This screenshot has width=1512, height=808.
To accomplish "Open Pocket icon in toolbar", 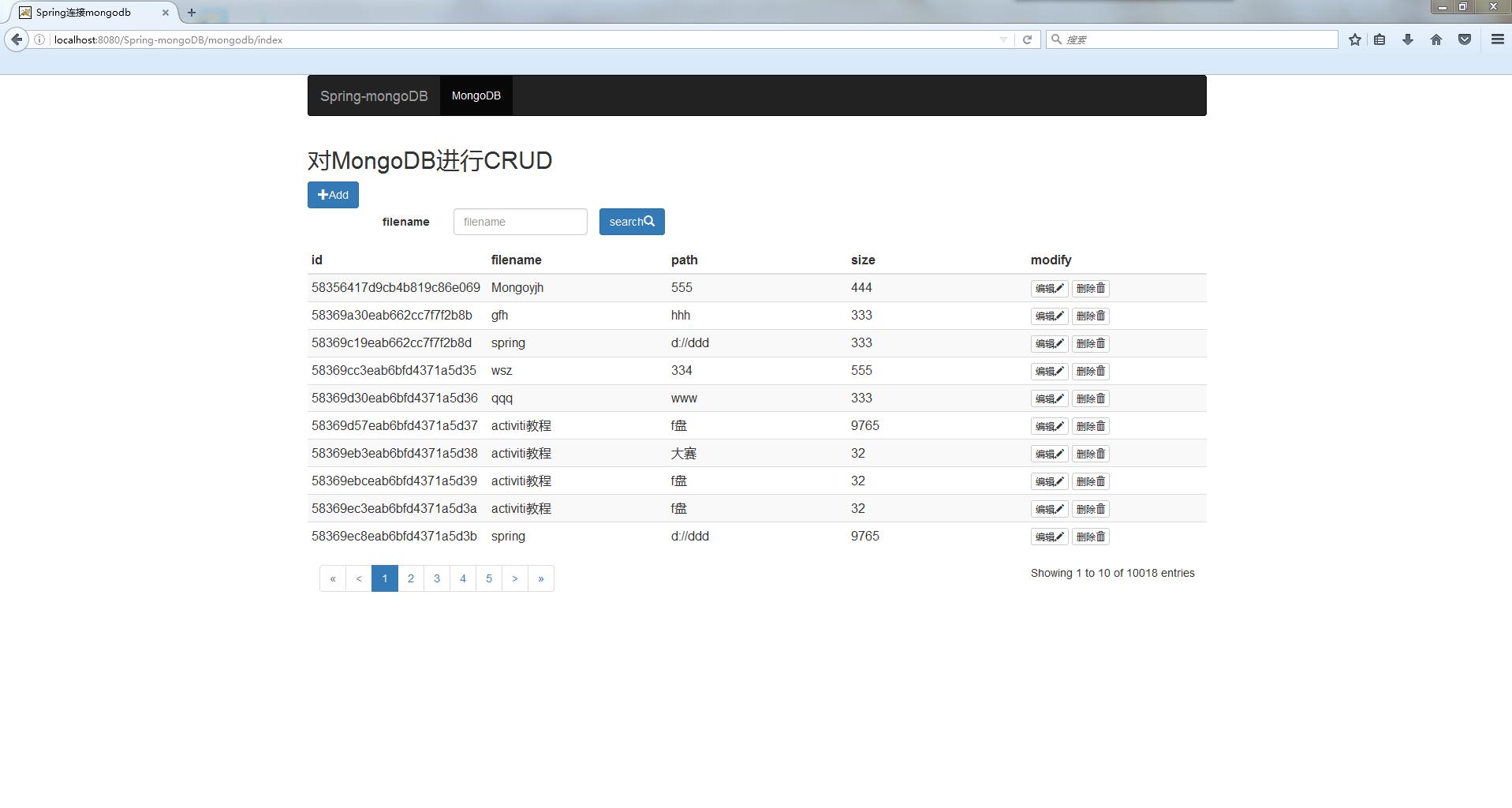I will click(1465, 39).
